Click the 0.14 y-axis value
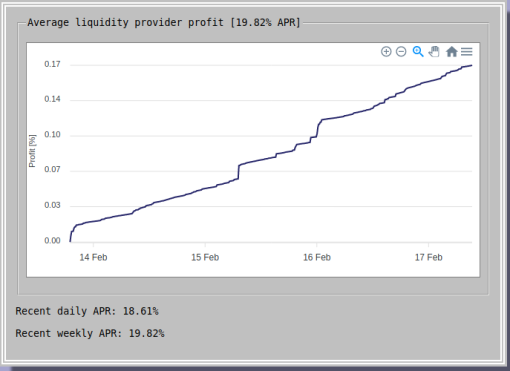The height and width of the screenshot is (371, 510). pos(52,99)
